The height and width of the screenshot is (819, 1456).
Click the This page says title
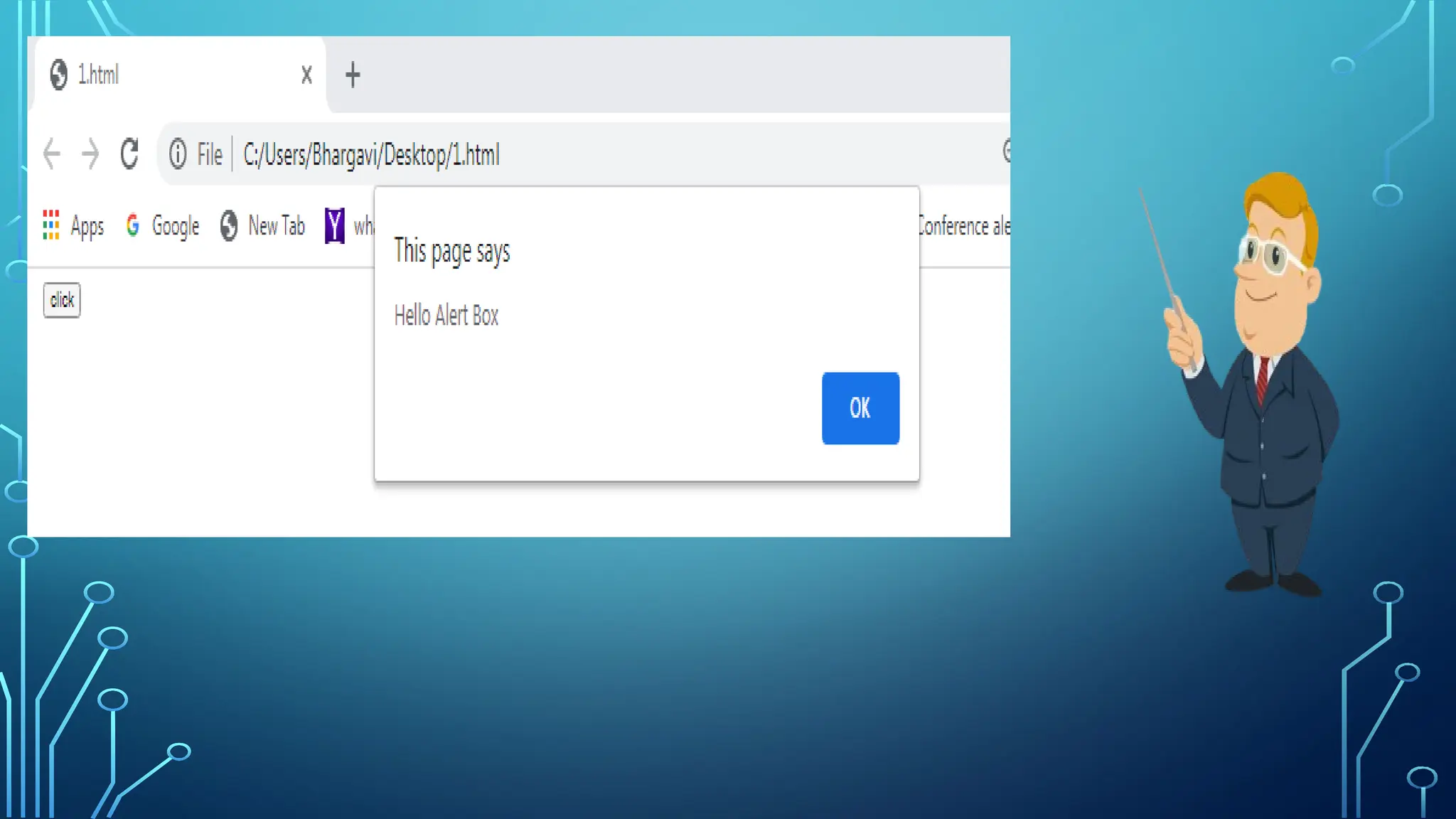pos(452,251)
